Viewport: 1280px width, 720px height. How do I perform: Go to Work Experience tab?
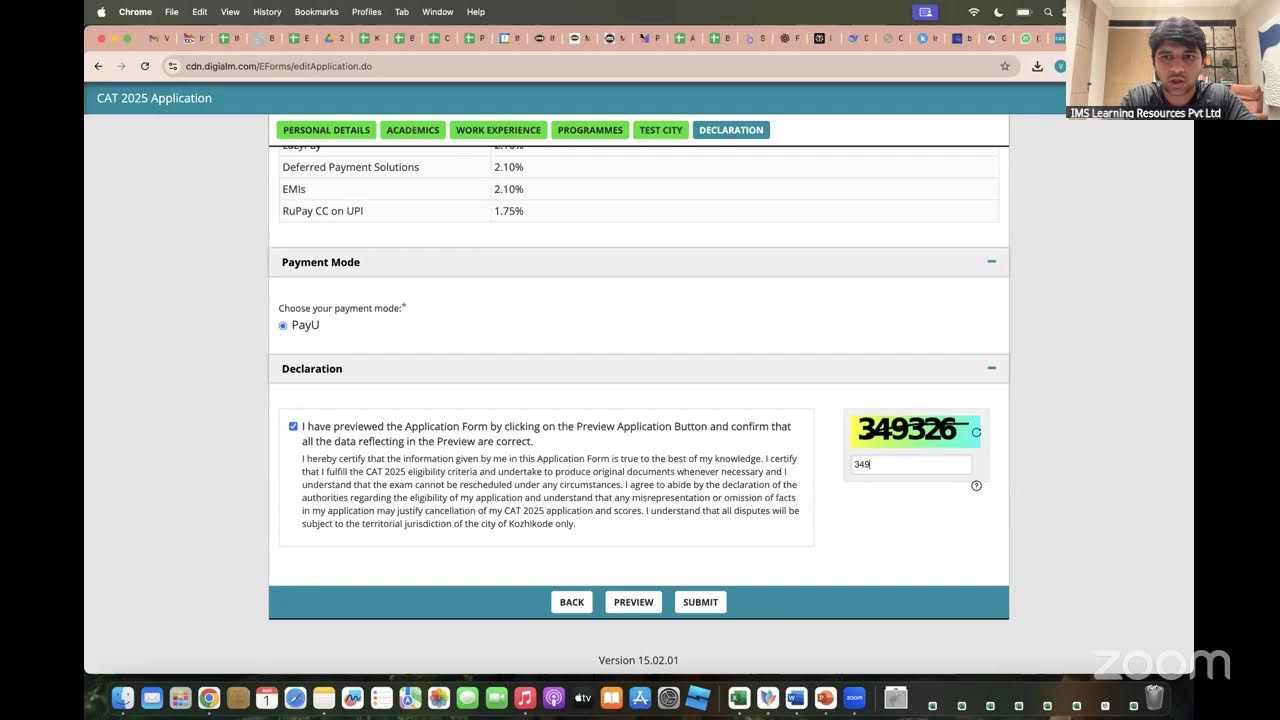pos(498,130)
